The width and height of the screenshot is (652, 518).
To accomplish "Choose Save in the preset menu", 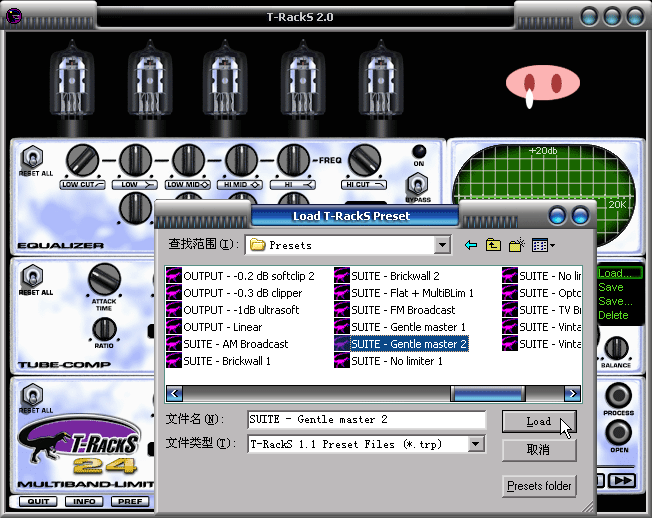I will 611,287.
